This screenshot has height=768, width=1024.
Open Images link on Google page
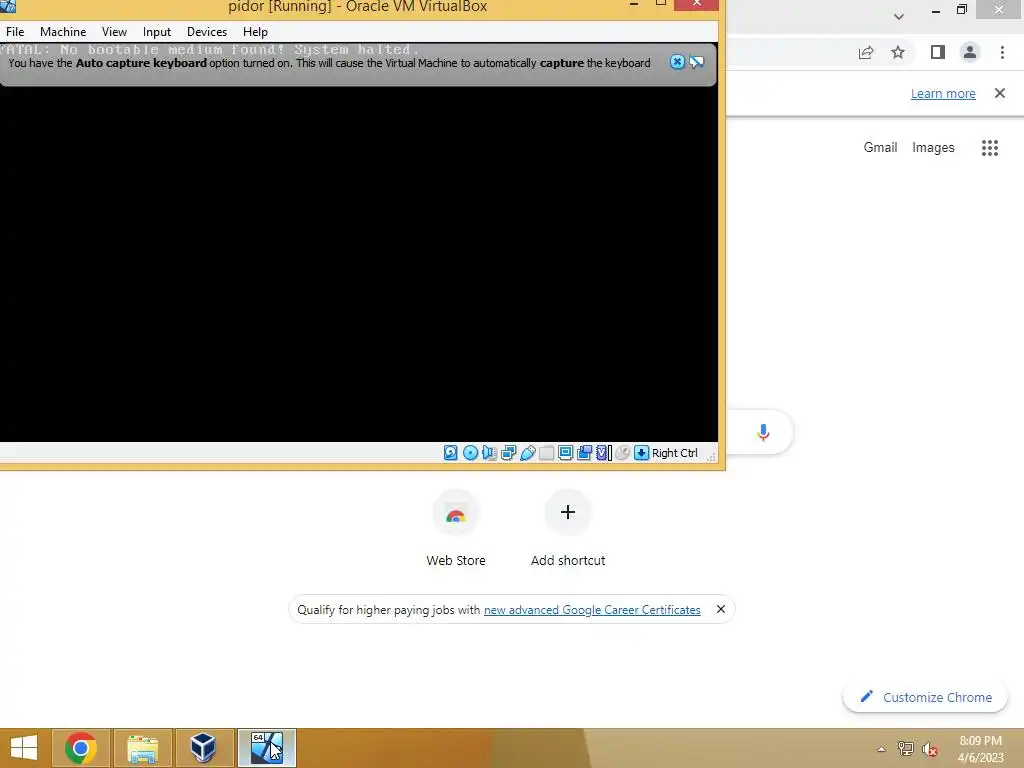(x=933, y=148)
